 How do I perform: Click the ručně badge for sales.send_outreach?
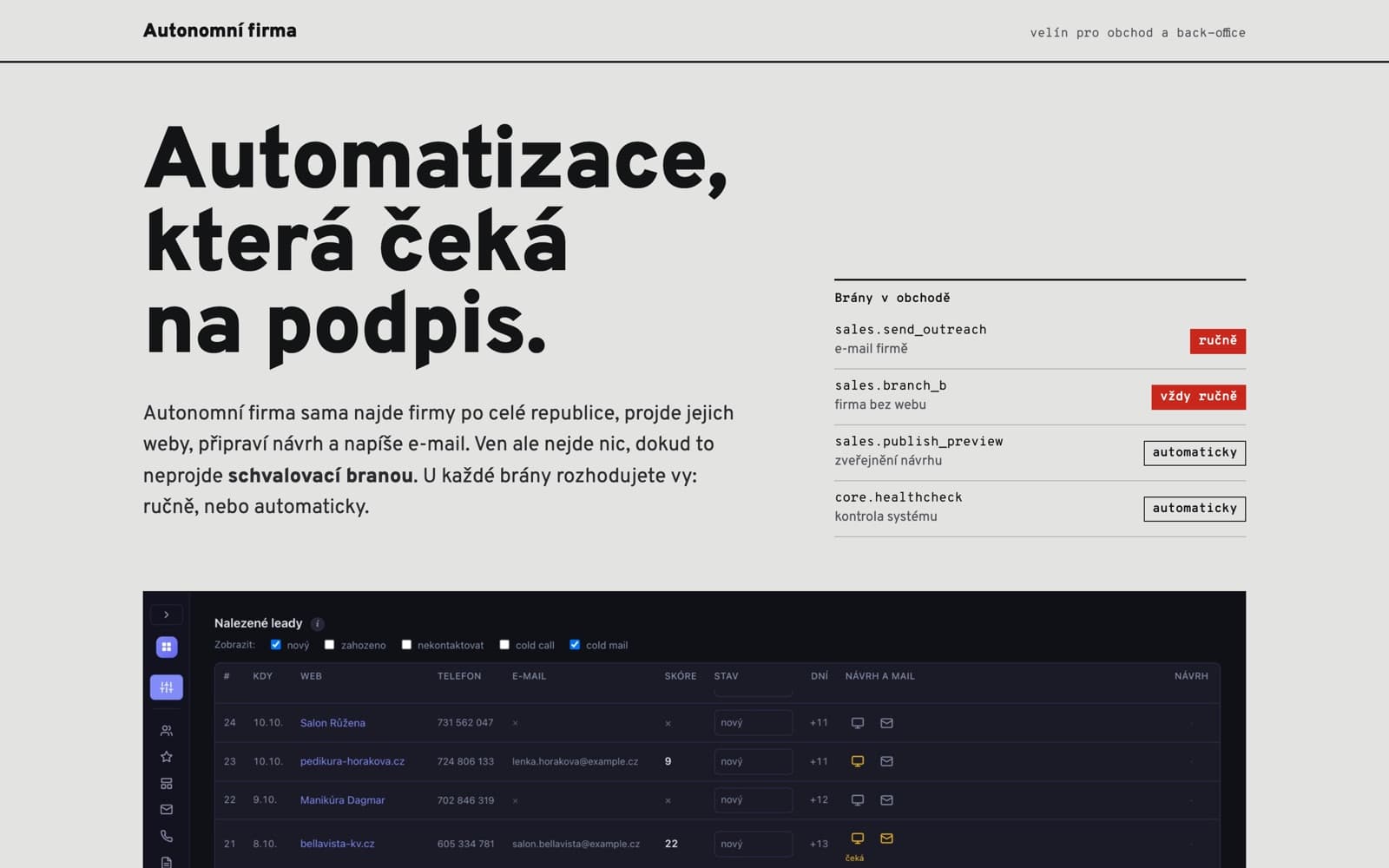tap(1217, 341)
